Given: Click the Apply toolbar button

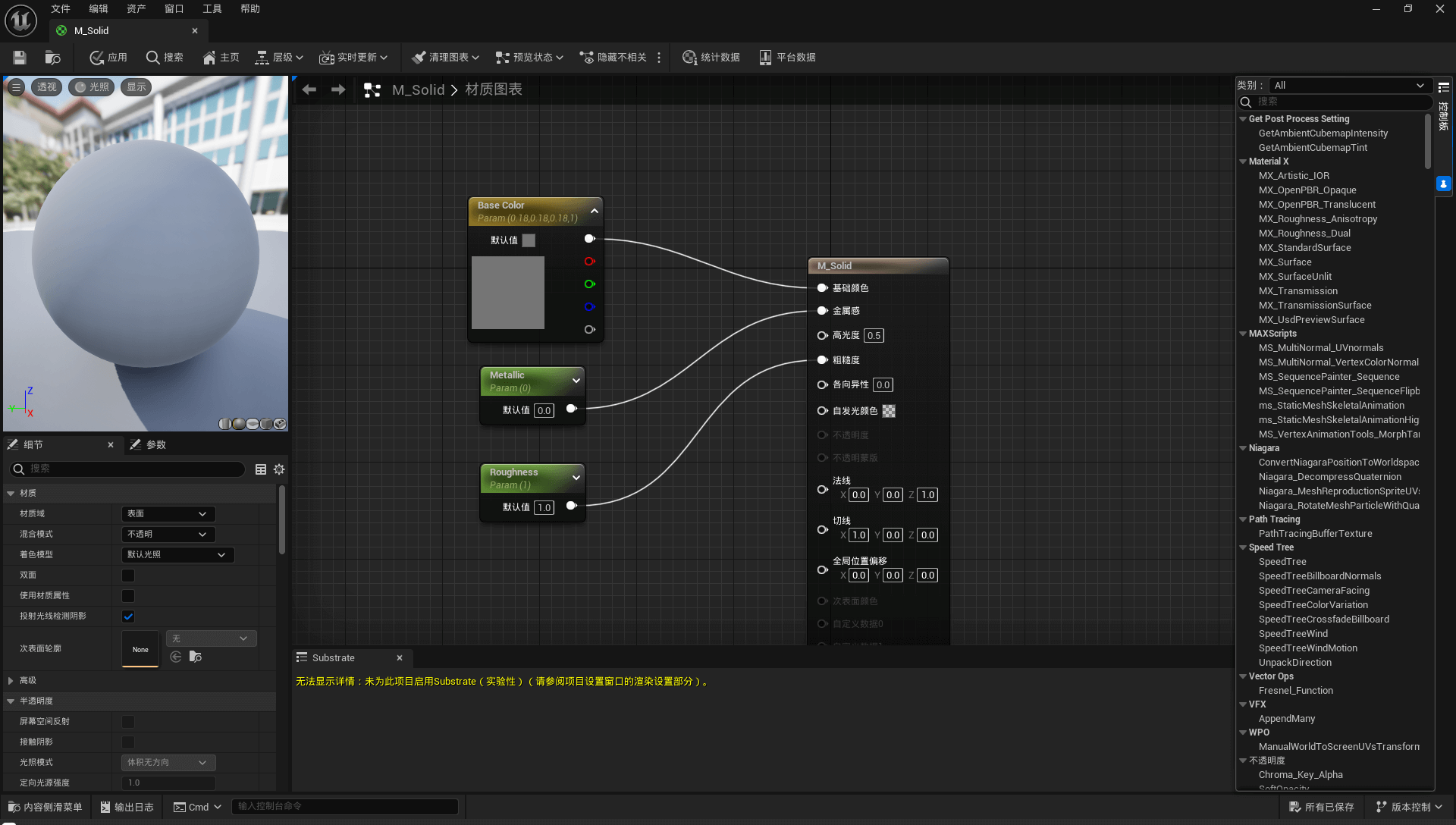Looking at the screenshot, I should point(108,58).
